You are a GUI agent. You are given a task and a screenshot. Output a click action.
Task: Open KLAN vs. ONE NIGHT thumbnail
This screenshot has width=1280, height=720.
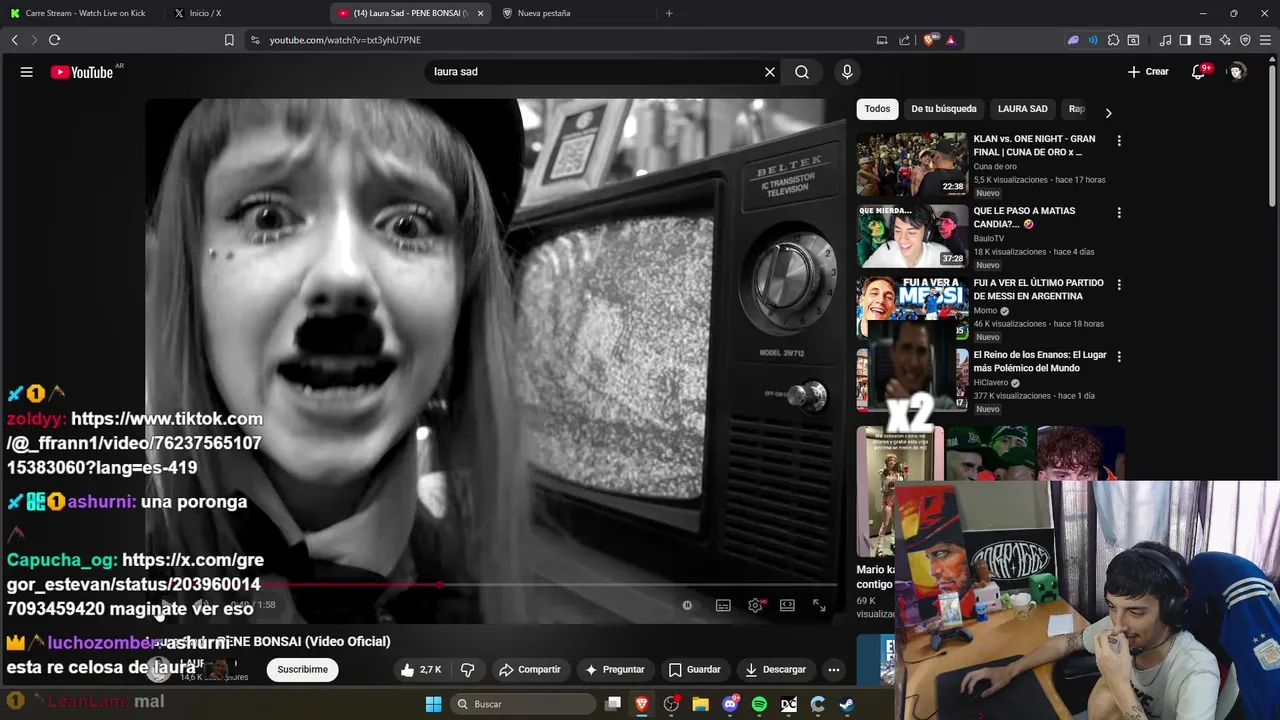(x=912, y=164)
